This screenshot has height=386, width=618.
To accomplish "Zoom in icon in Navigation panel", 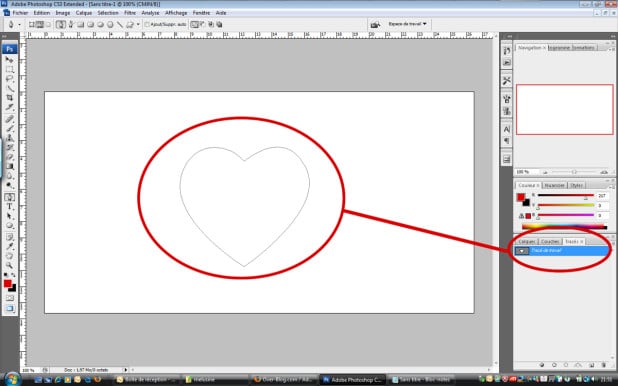I will [604, 172].
